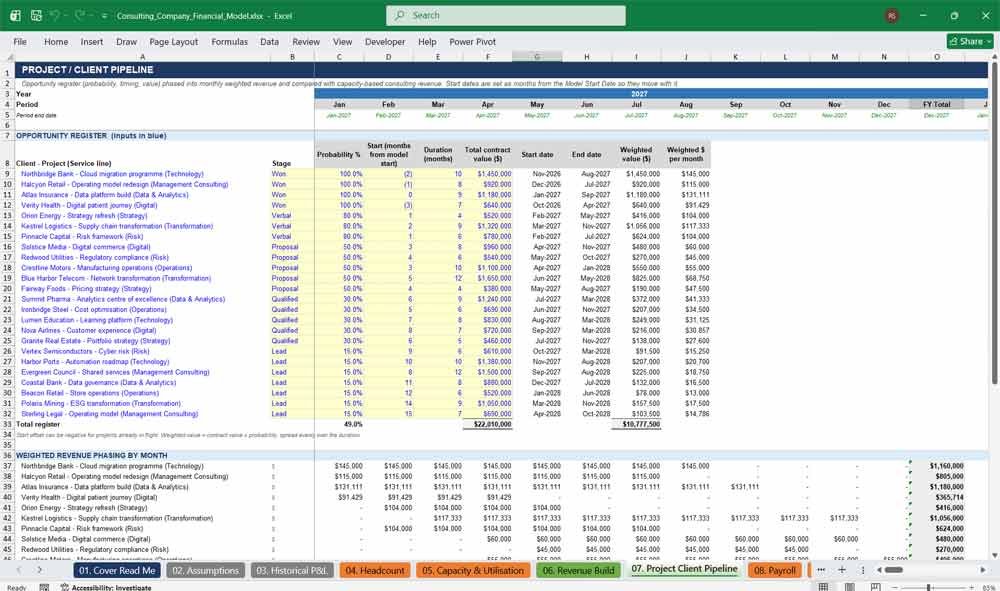Switch to Page Break Preview icon
Image resolution: width=1000 pixels, height=591 pixels.
[876, 587]
